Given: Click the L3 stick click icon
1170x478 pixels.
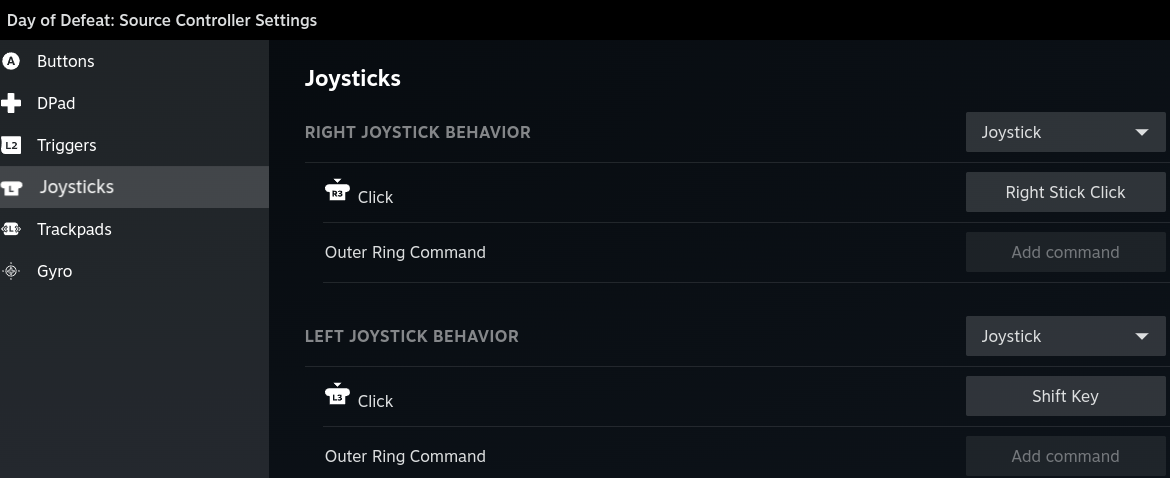Looking at the screenshot, I should tap(337, 396).
